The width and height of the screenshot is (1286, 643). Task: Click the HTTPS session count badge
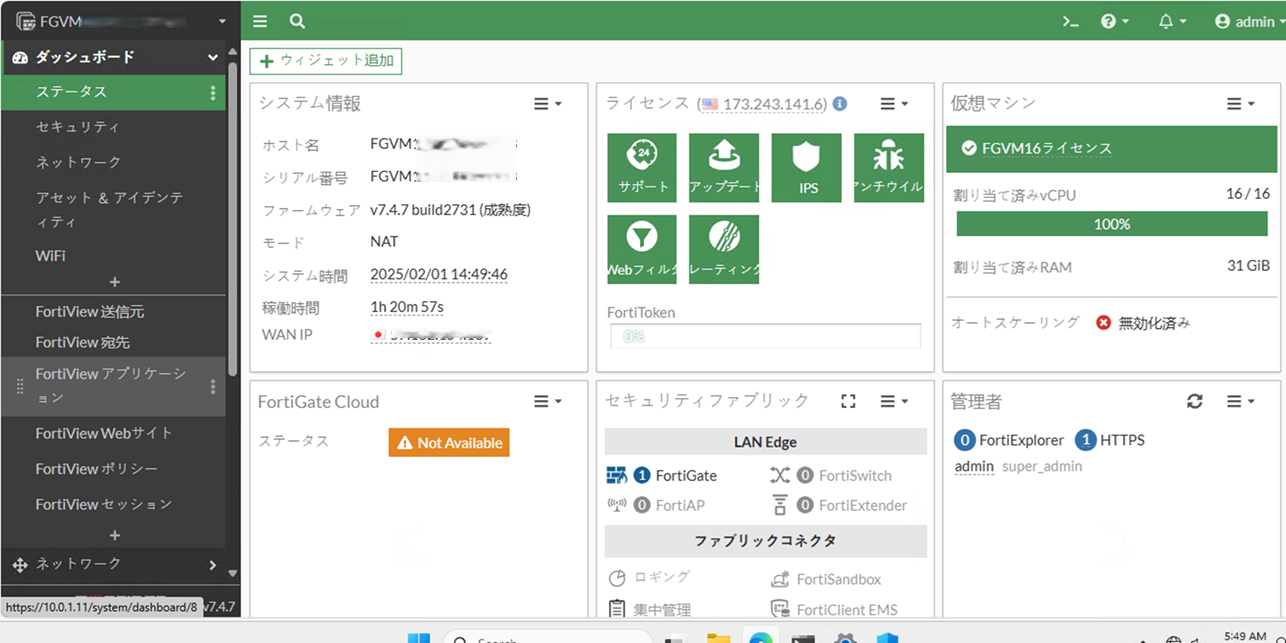1085,440
